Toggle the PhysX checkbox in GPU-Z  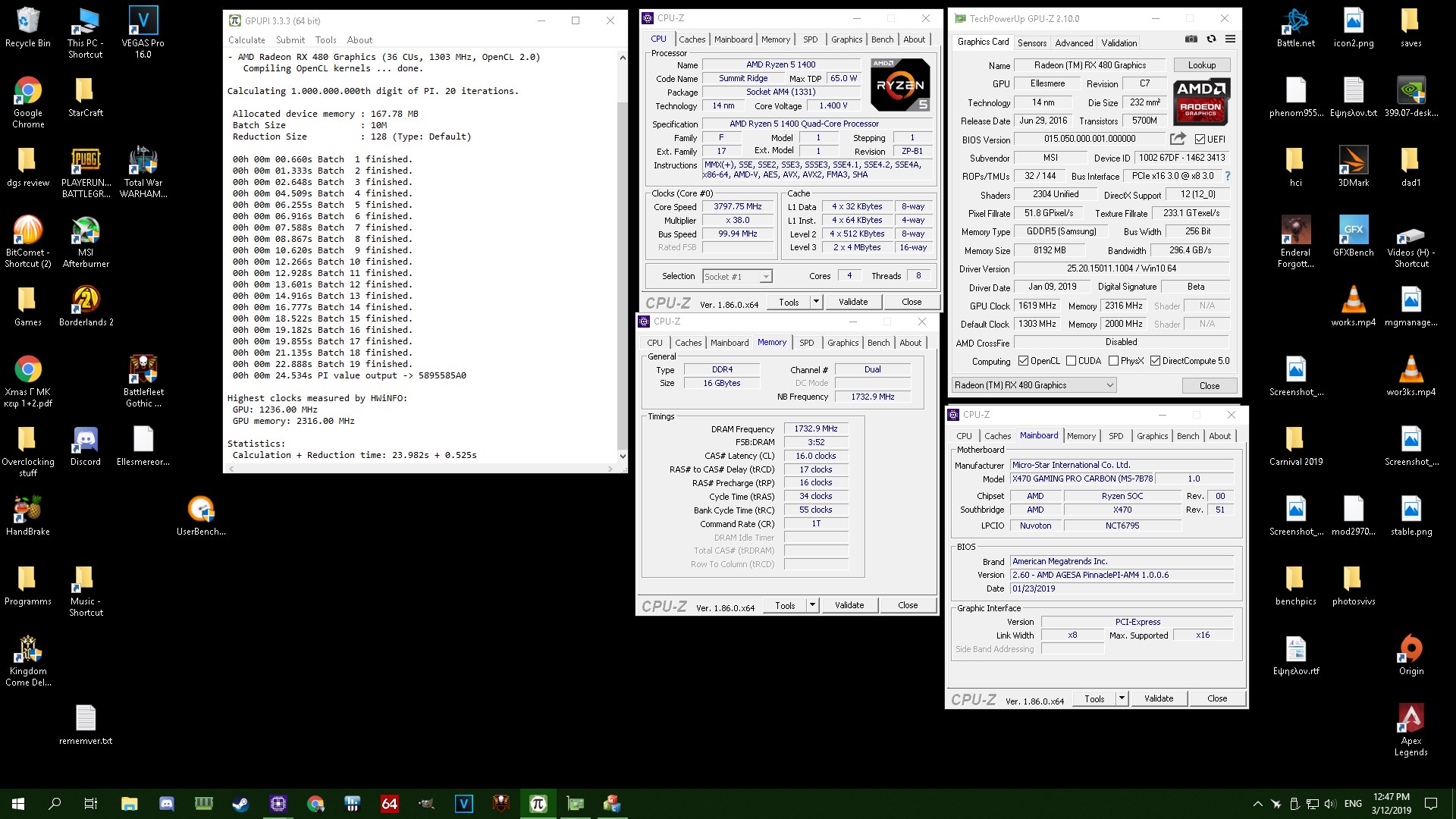pos(1113,361)
